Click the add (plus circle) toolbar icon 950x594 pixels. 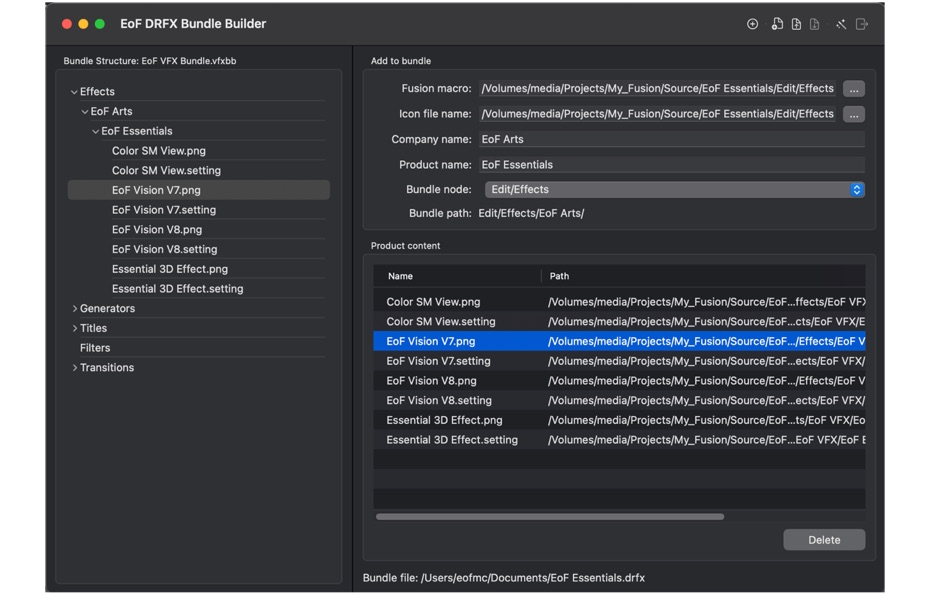tap(753, 24)
